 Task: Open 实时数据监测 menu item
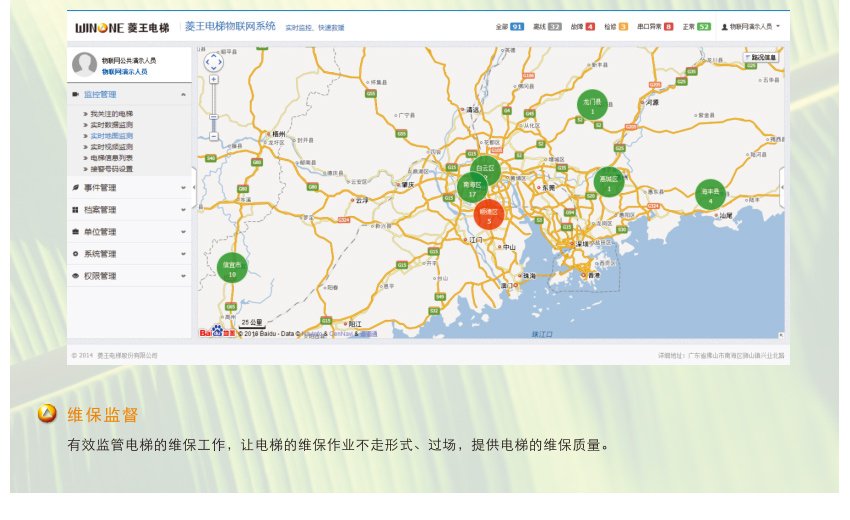pos(111,125)
